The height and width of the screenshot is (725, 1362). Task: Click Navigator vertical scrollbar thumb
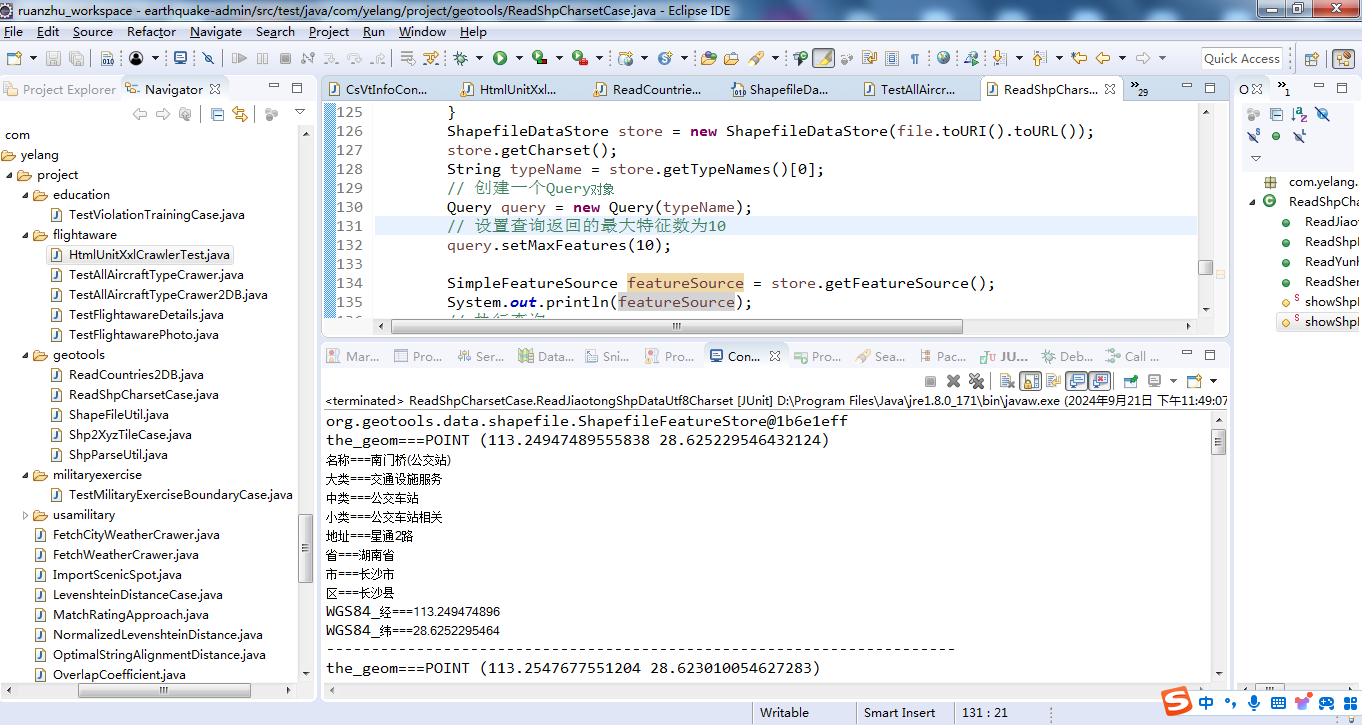point(306,548)
